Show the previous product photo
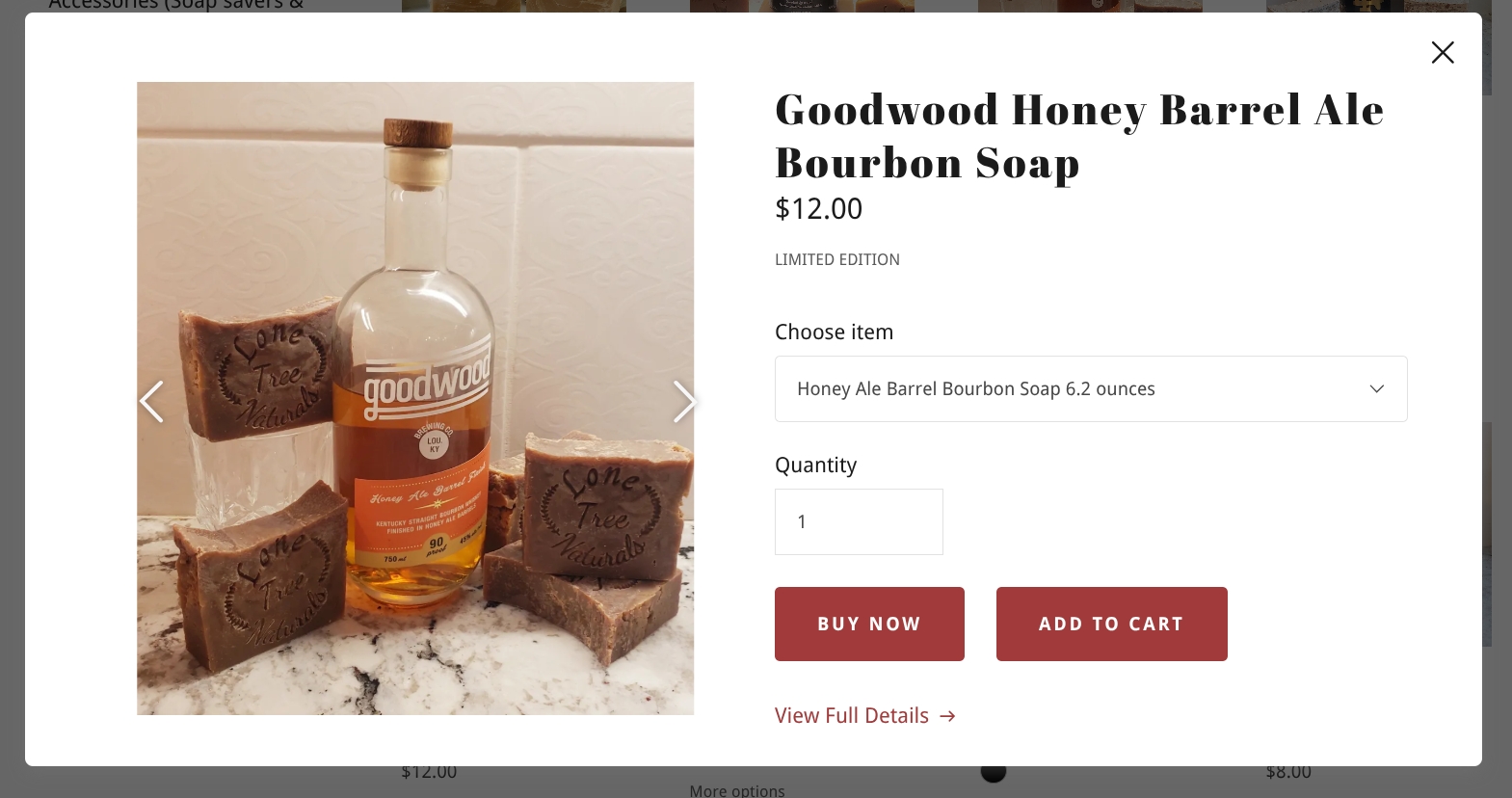 pyautogui.click(x=152, y=401)
